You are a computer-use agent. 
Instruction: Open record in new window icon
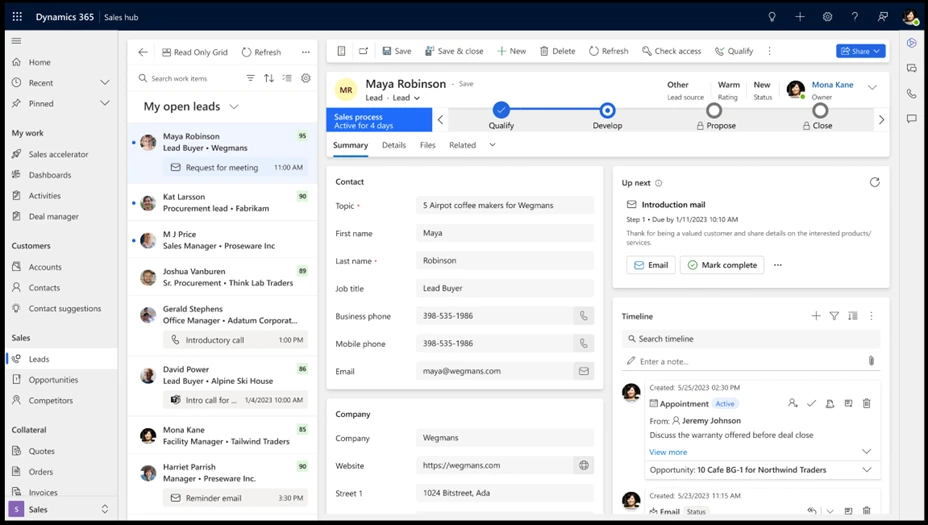[363, 51]
